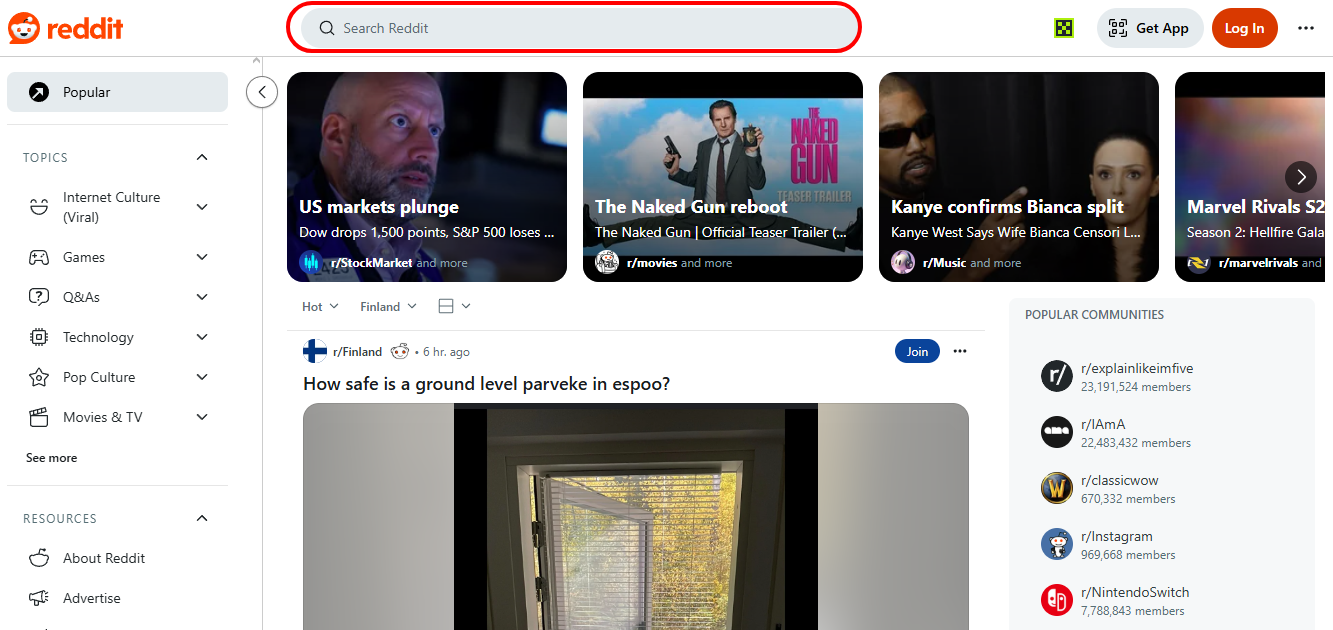The height and width of the screenshot is (630, 1333).
Task: Open The Naked Gun reboot card
Action: 723,177
